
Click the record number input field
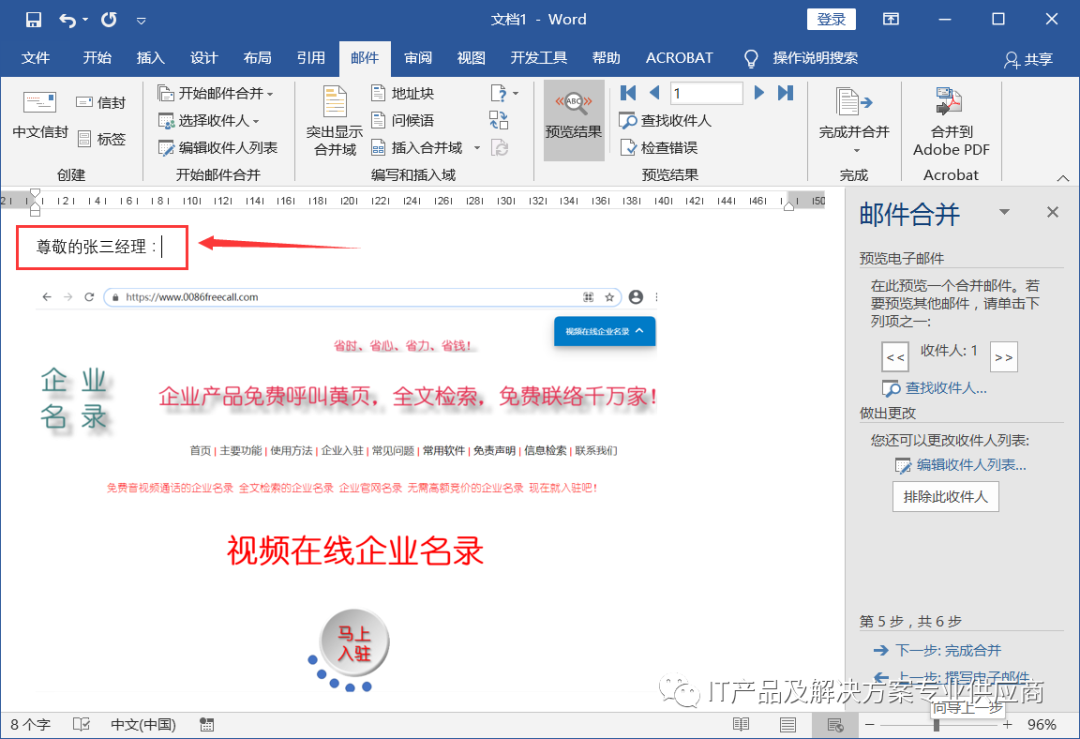click(706, 93)
